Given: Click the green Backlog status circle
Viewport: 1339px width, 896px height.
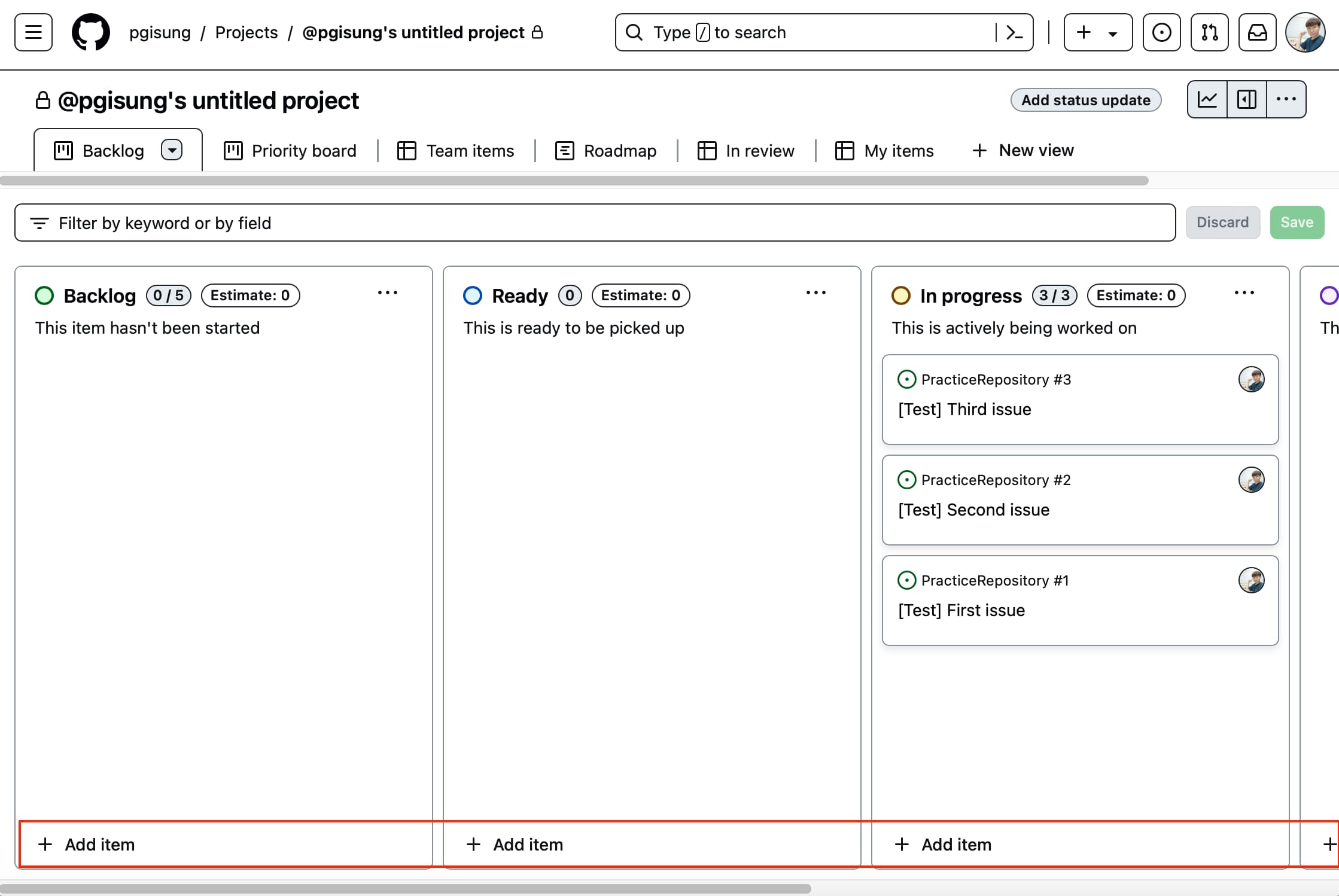Looking at the screenshot, I should point(44,295).
